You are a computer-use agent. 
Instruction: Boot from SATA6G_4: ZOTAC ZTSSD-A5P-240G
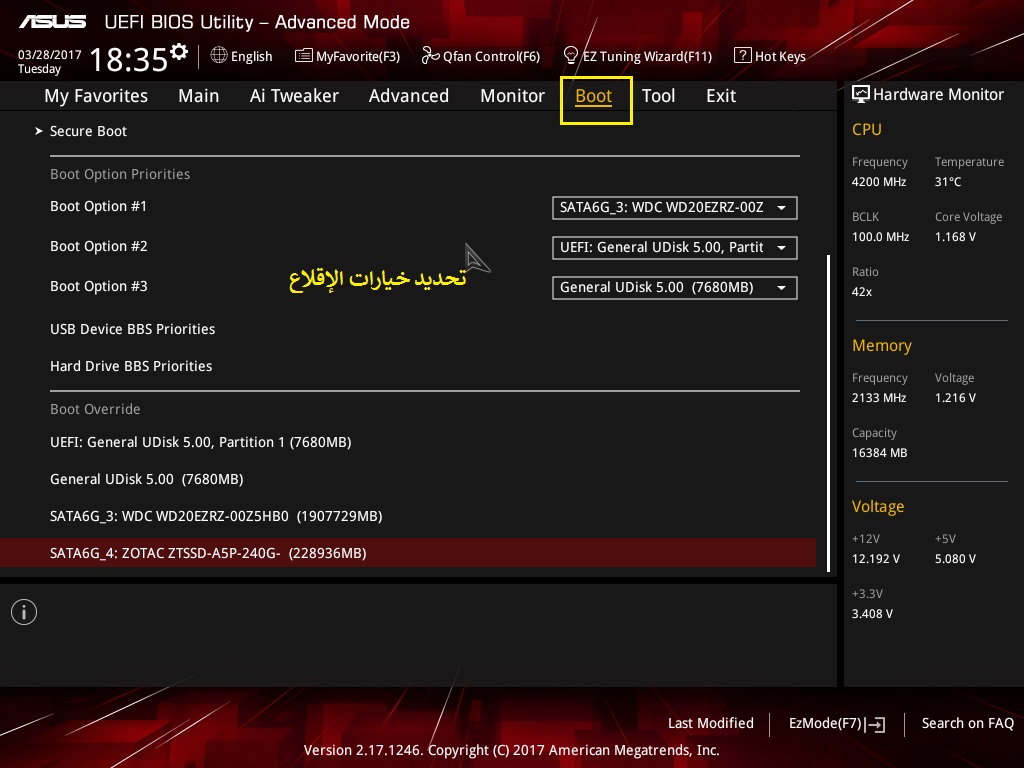[408, 553]
